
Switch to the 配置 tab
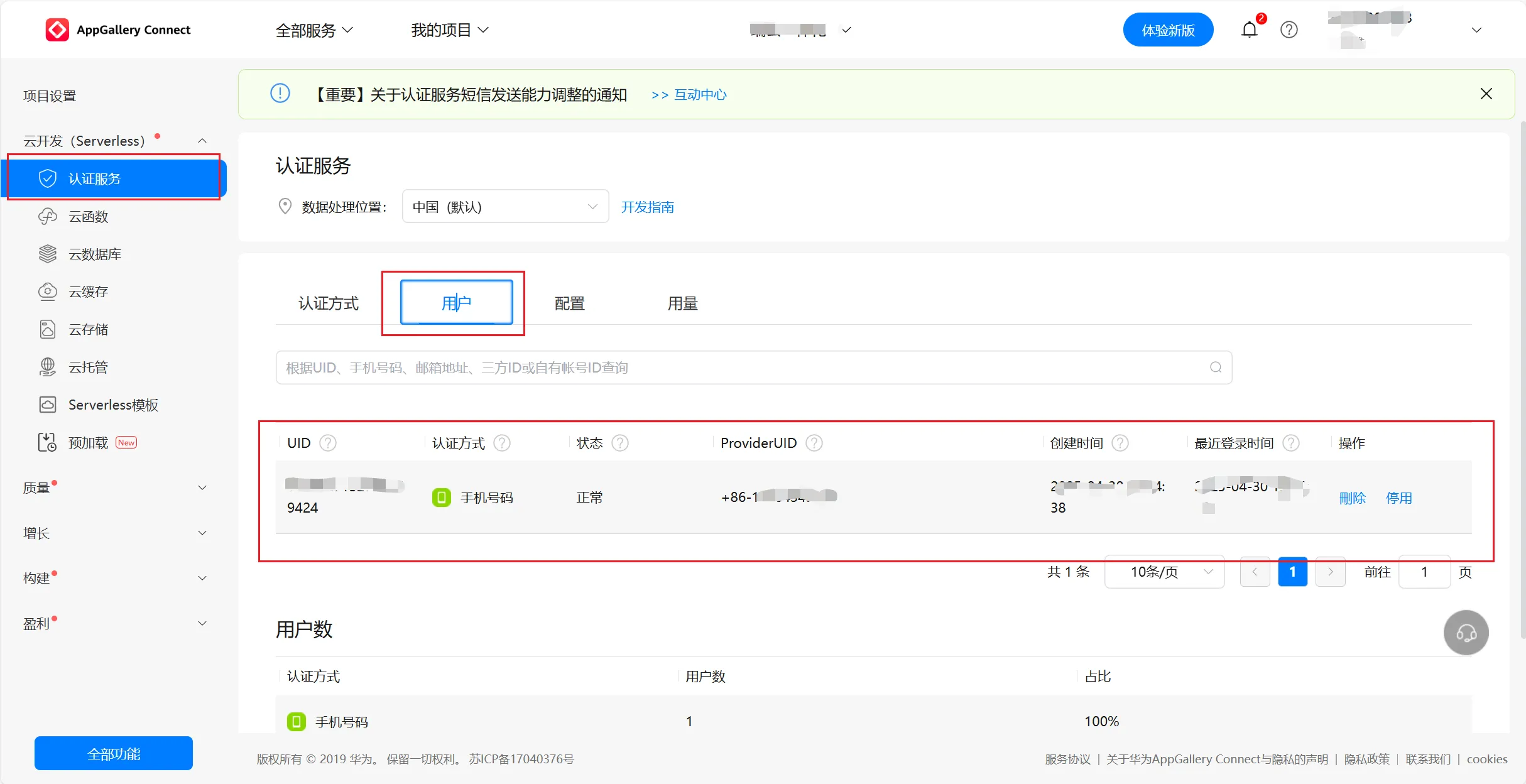coord(569,303)
